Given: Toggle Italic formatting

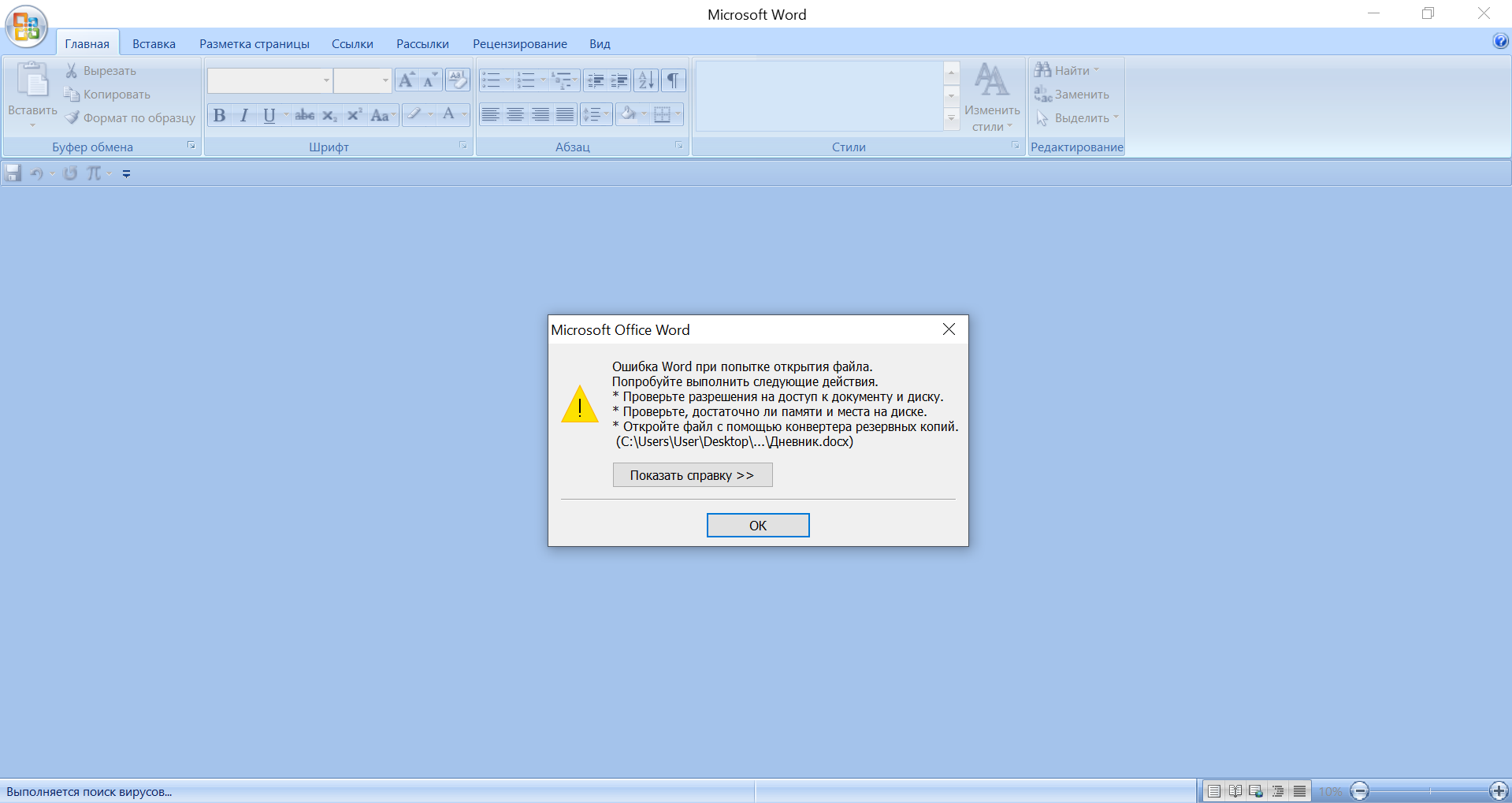Looking at the screenshot, I should (244, 115).
